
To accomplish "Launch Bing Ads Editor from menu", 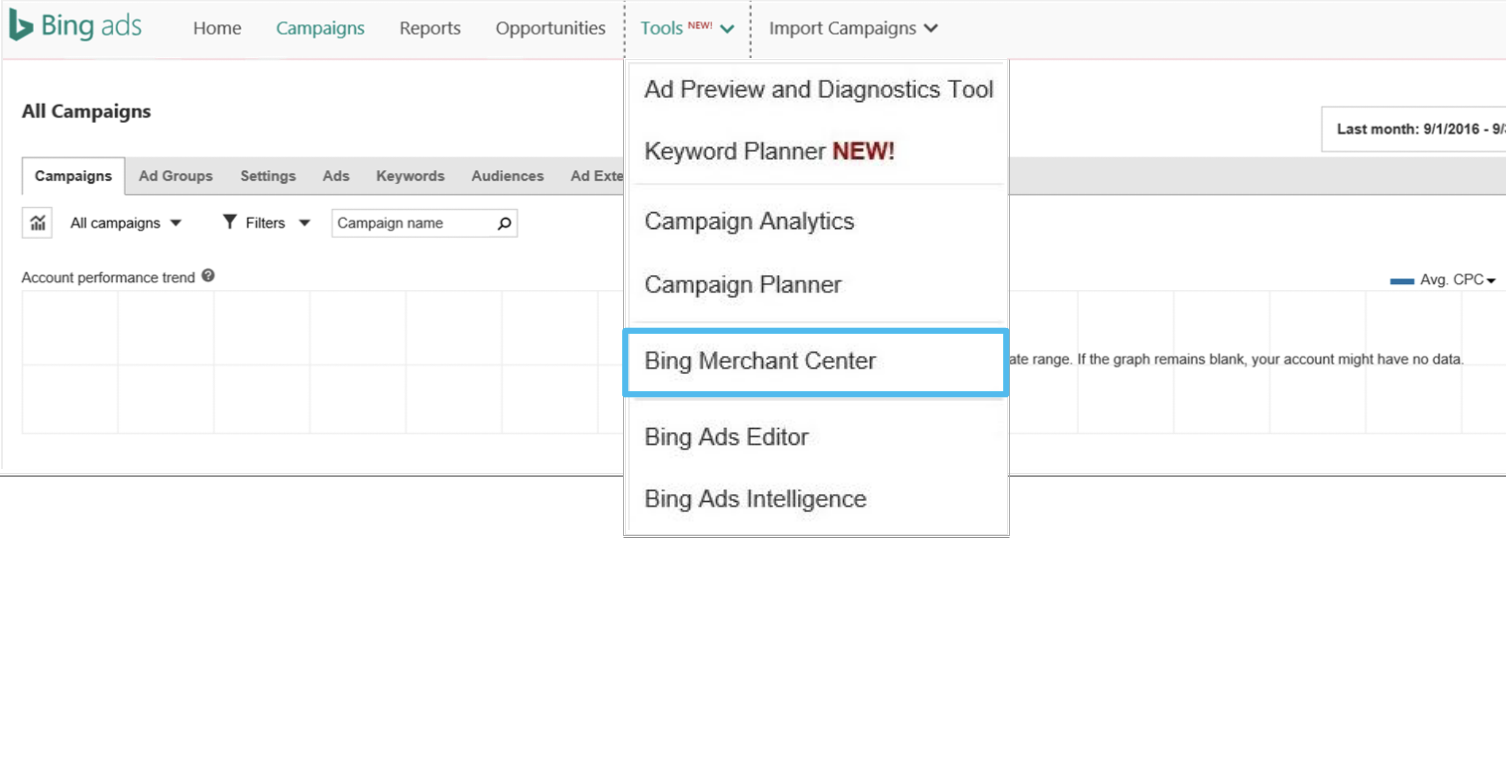I will 726,437.
